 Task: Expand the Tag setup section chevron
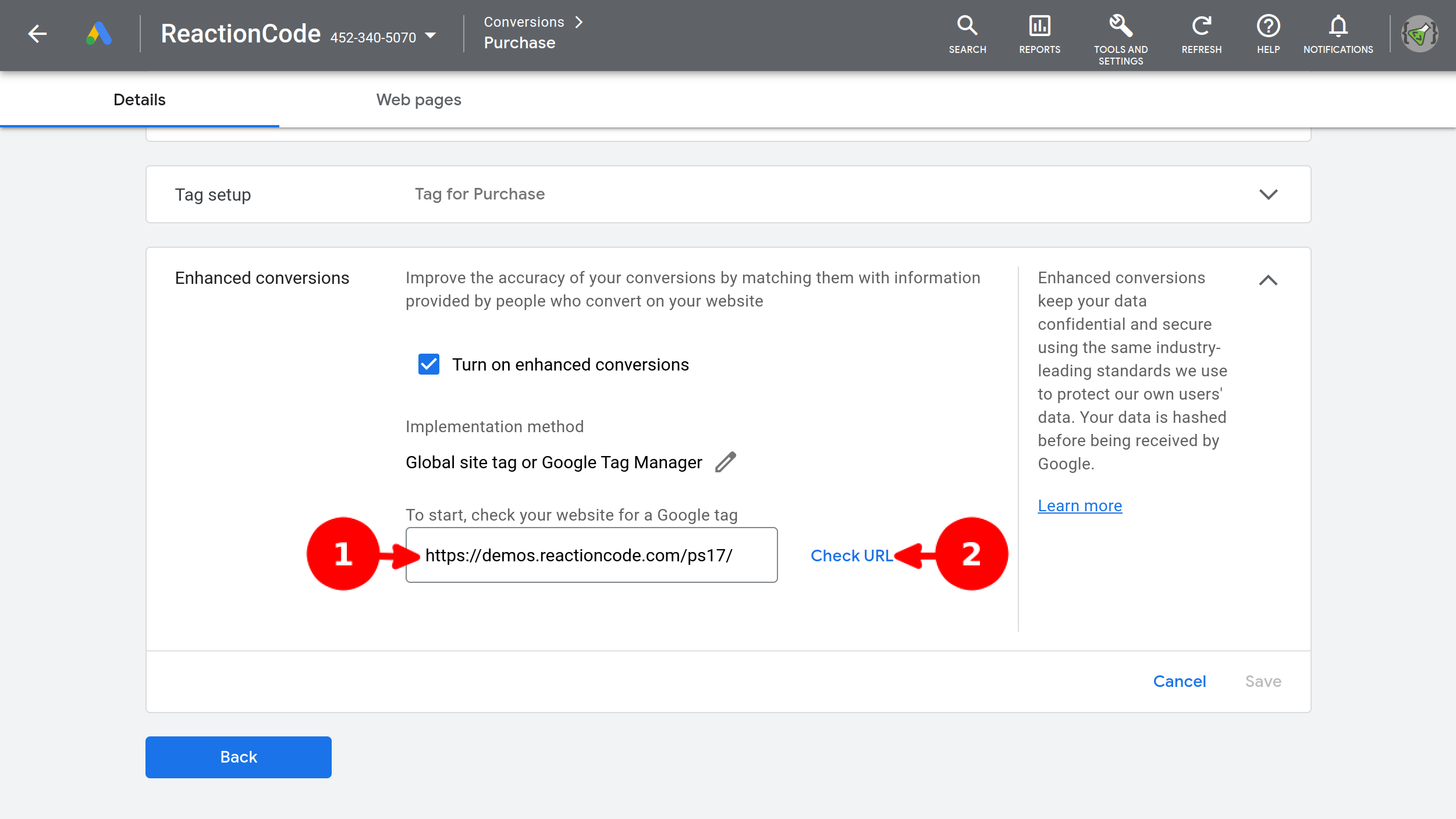pos(1268,194)
